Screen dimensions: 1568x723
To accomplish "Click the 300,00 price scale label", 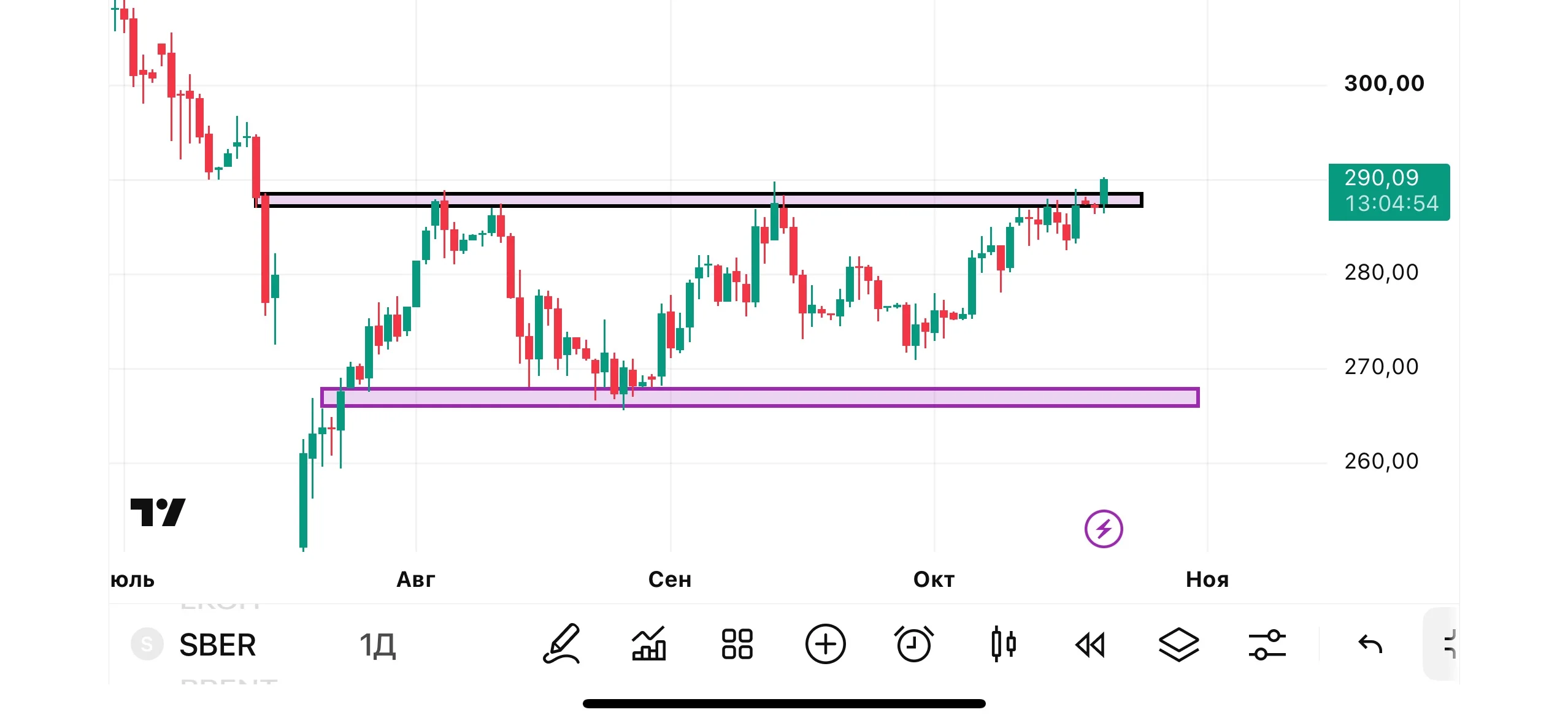I will click(x=1384, y=83).
